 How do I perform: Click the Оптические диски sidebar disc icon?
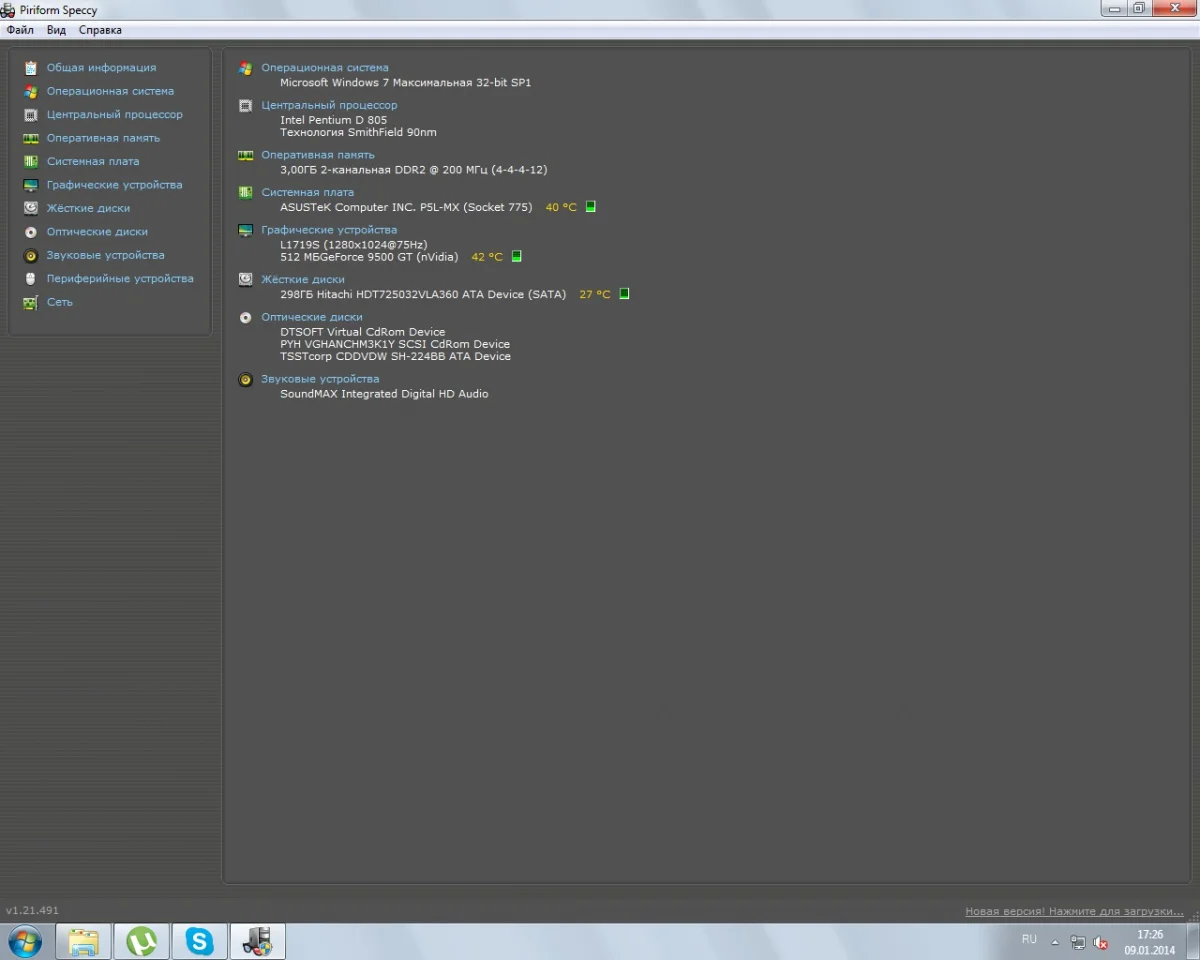pos(31,232)
